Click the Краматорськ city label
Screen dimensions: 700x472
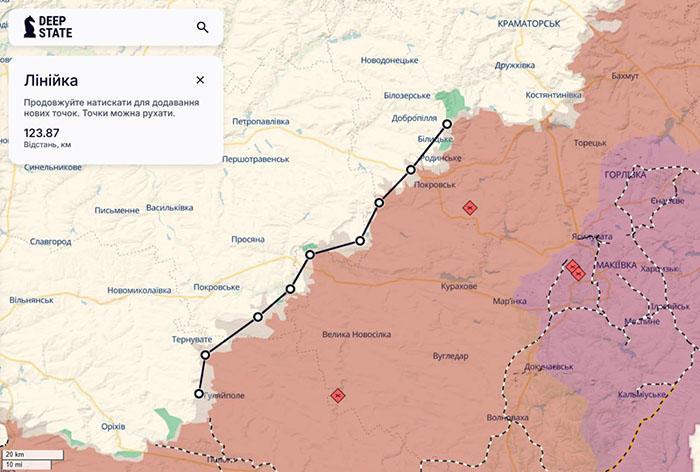pyautogui.click(x=528, y=22)
